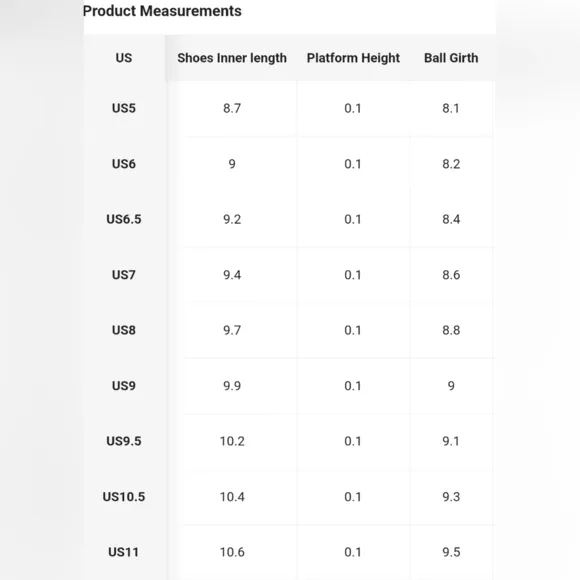Viewport: 580px width, 580px height.
Task: Select the 10.2 inner length for US9.5
Action: [232, 441]
